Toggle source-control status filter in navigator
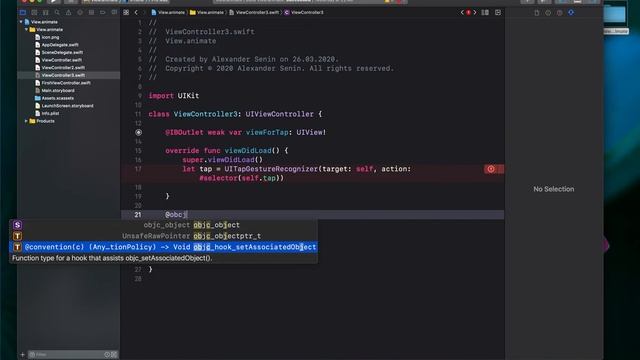 114,354
